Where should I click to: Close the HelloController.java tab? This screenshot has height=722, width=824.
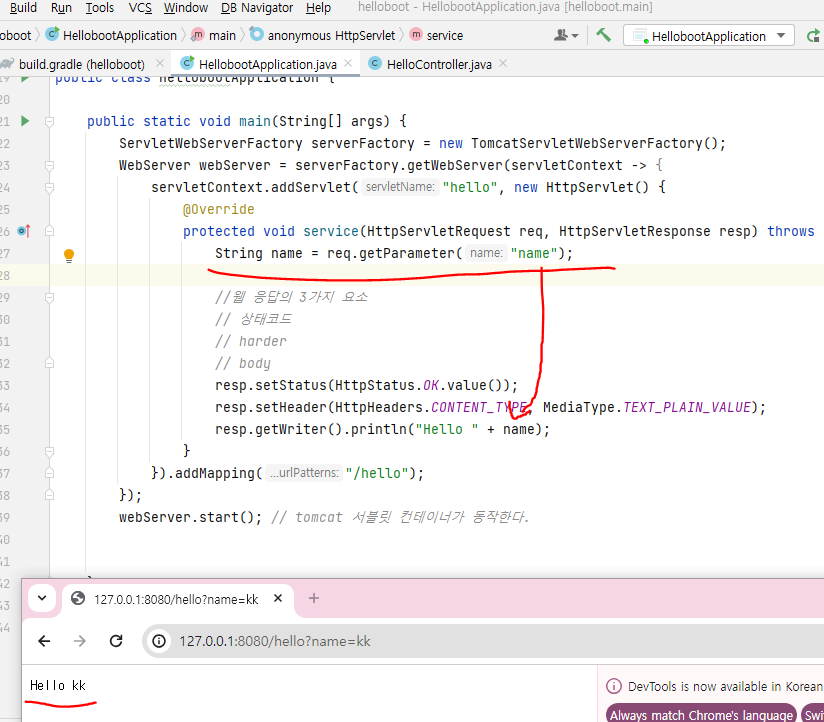[503, 64]
